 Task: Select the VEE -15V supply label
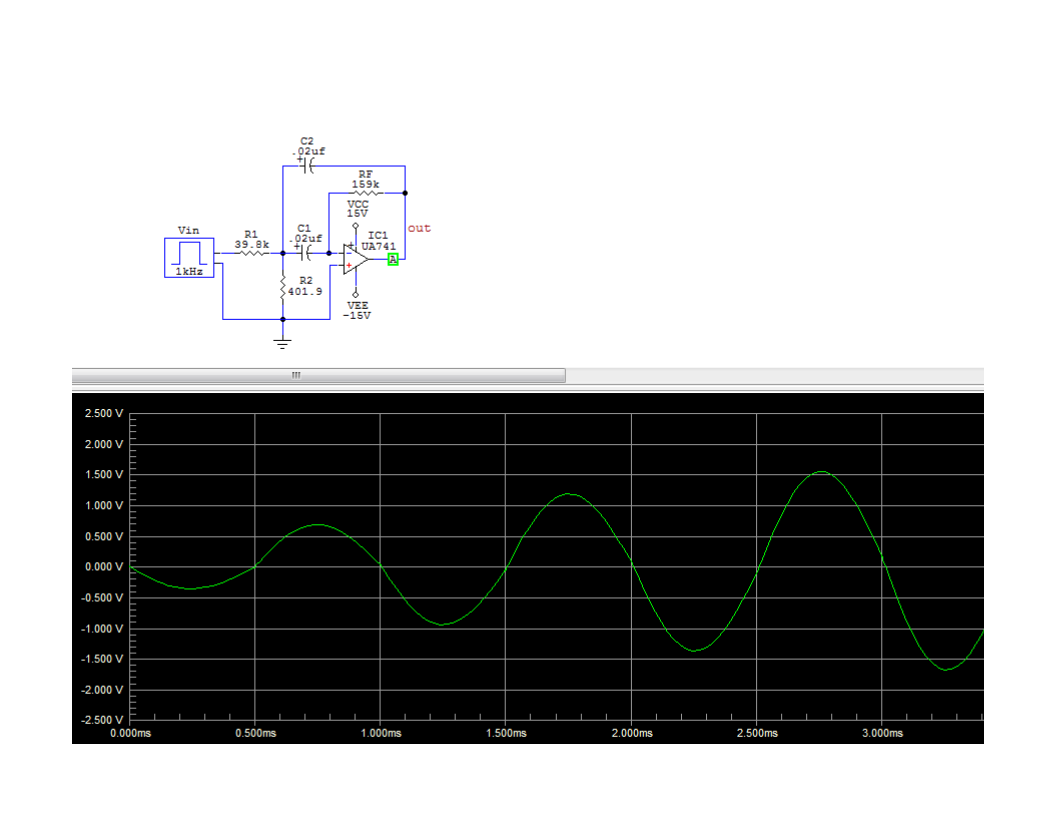357,310
